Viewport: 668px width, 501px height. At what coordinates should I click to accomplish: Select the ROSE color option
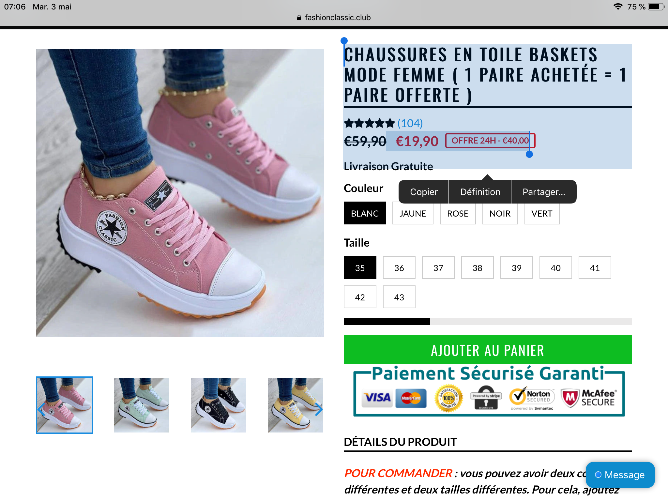point(458,213)
